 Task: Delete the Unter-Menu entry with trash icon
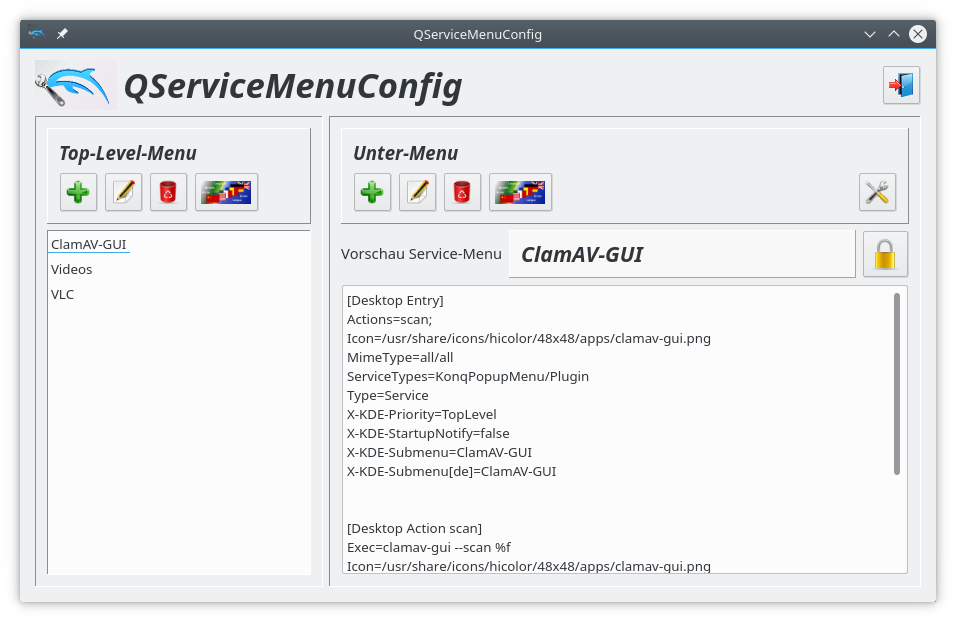462,192
